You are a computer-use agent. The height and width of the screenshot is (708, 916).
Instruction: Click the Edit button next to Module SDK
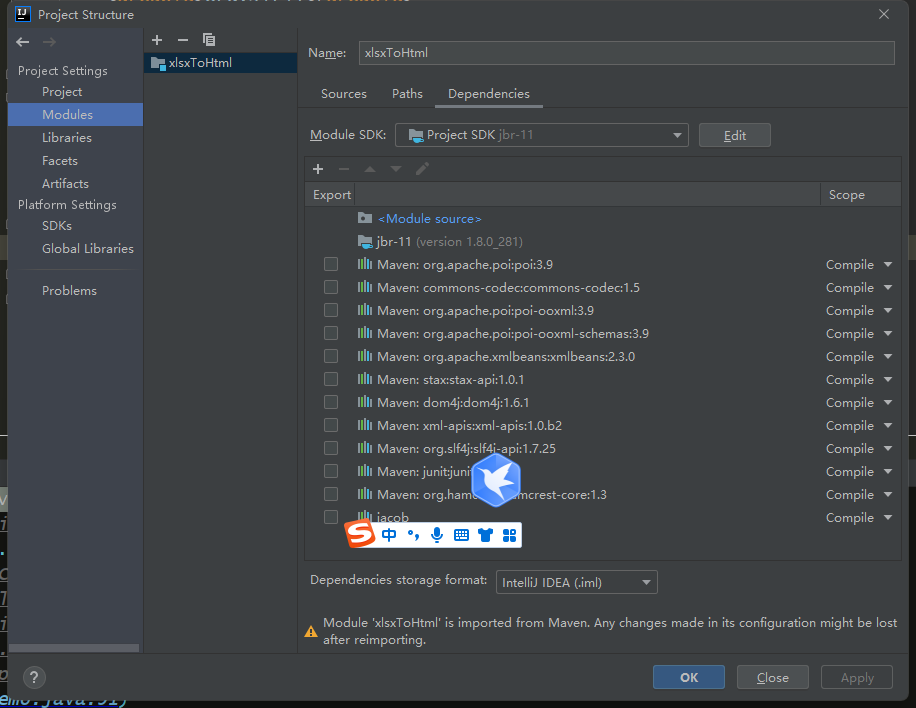click(734, 134)
